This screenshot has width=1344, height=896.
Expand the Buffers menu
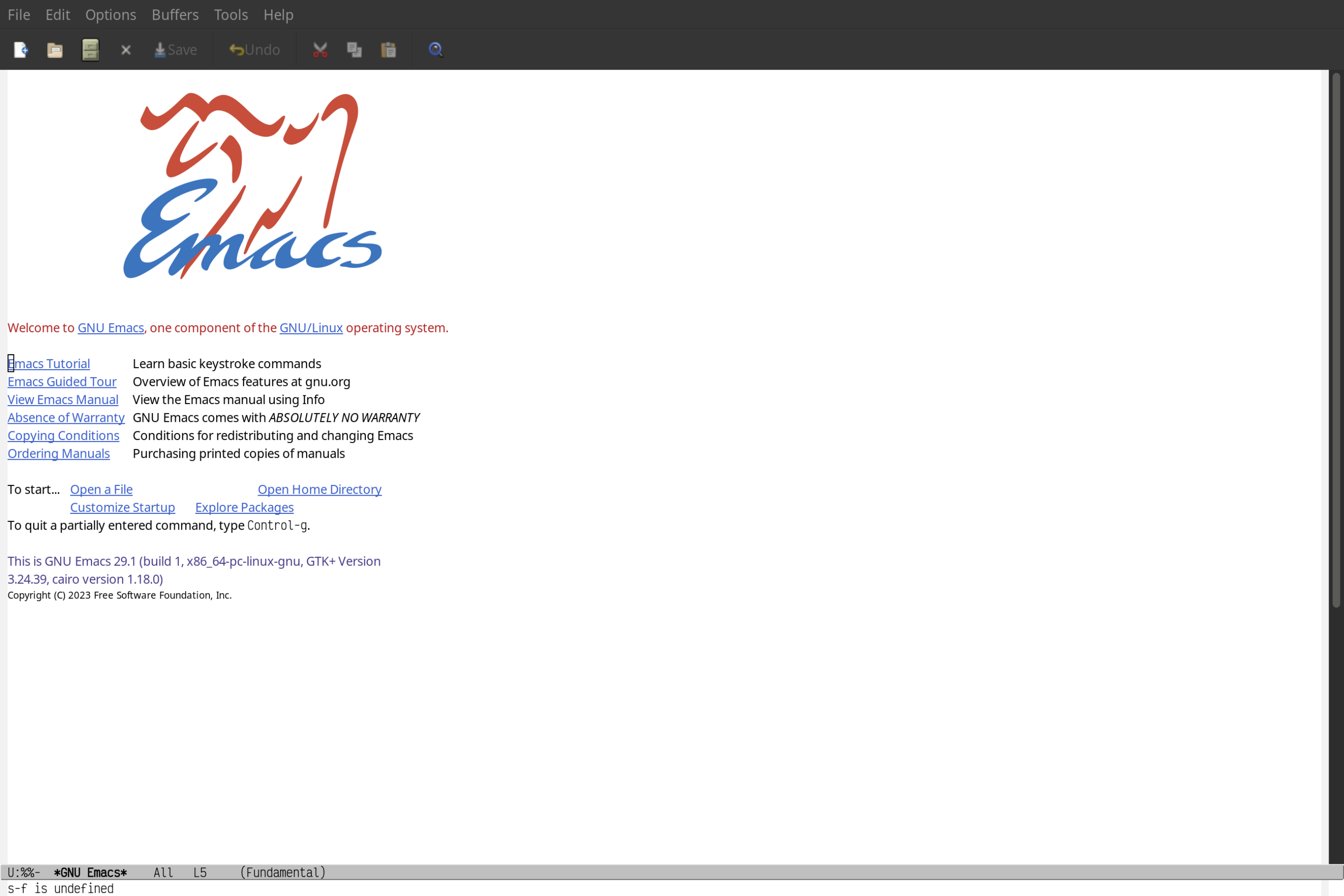tap(174, 14)
